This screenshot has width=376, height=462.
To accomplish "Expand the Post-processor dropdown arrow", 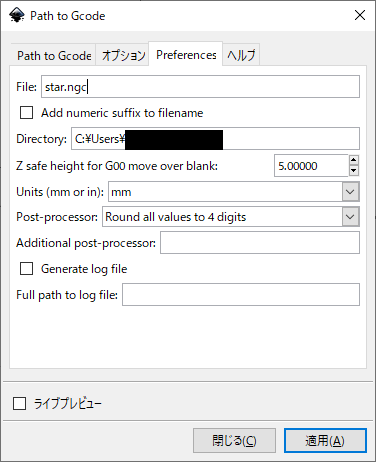I will pyautogui.click(x=350, y=217).
